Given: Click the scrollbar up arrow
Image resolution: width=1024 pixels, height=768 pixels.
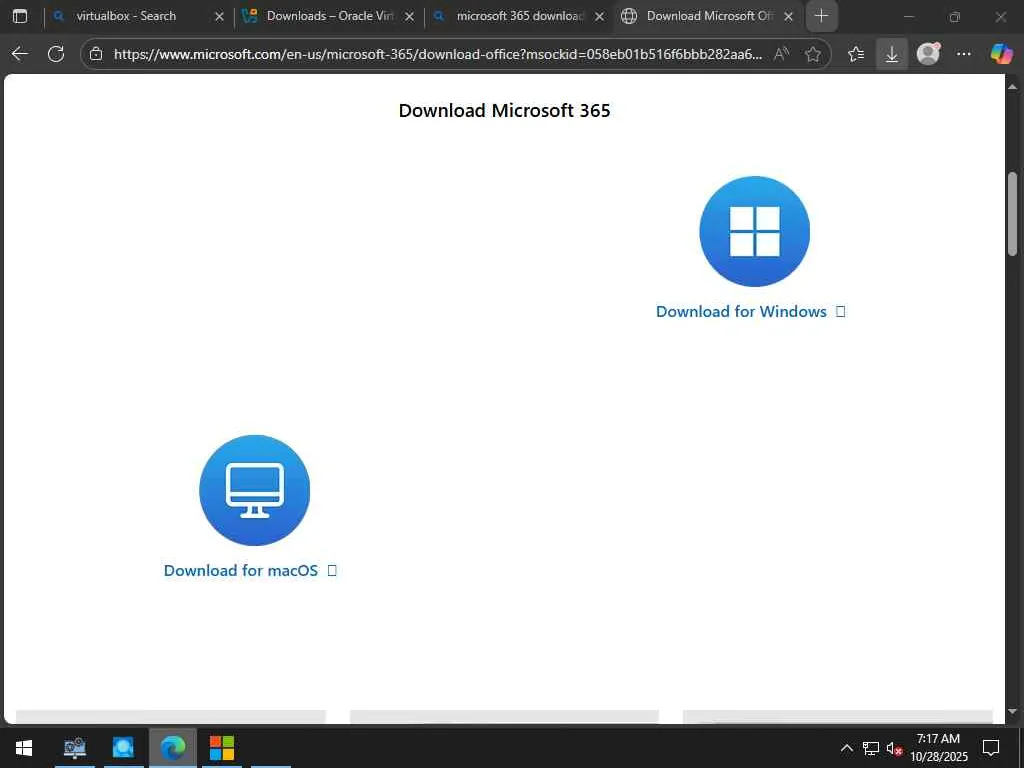Looking at the screenshot, I should point(1012,86).
